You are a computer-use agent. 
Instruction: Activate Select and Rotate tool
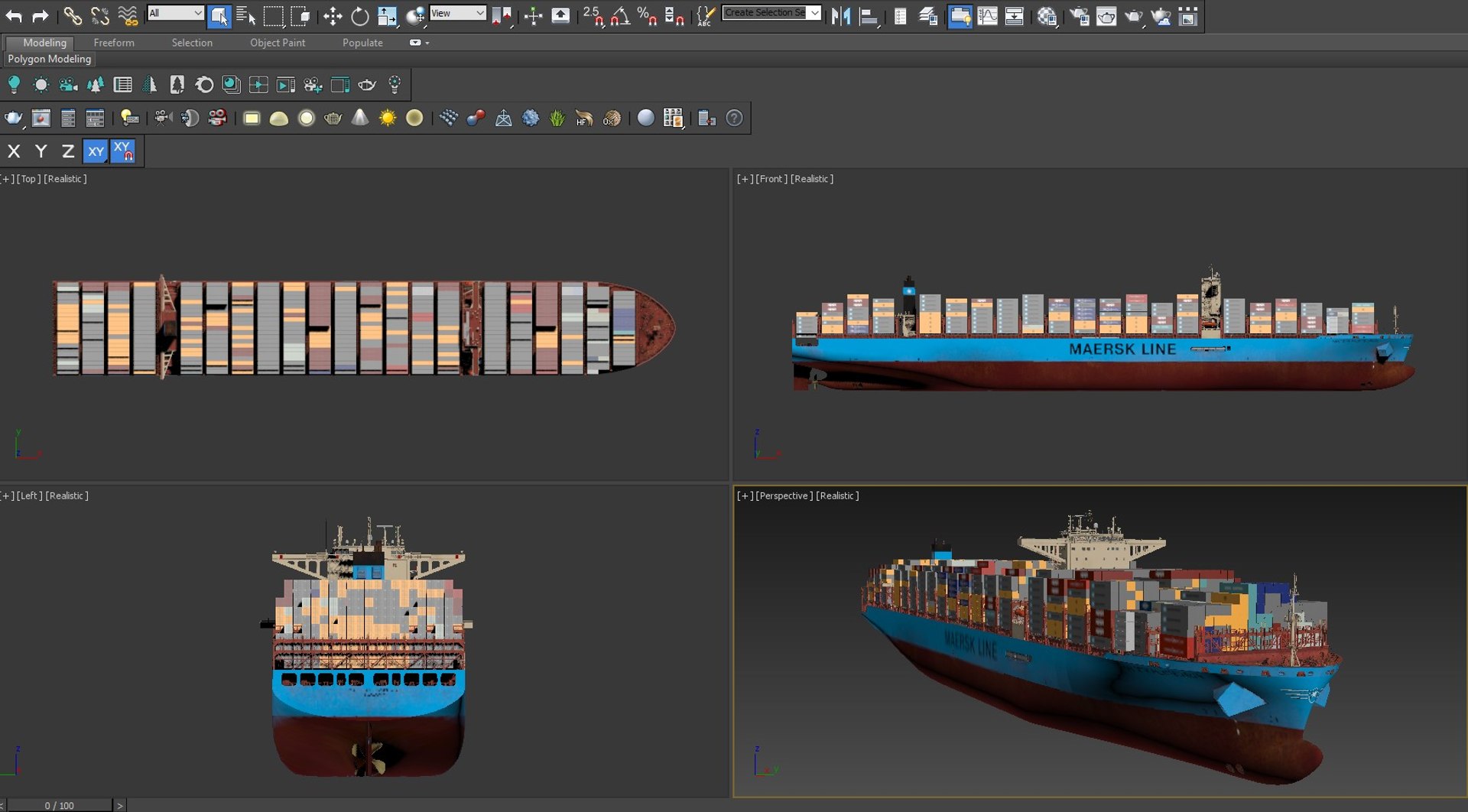click(359, 16)
